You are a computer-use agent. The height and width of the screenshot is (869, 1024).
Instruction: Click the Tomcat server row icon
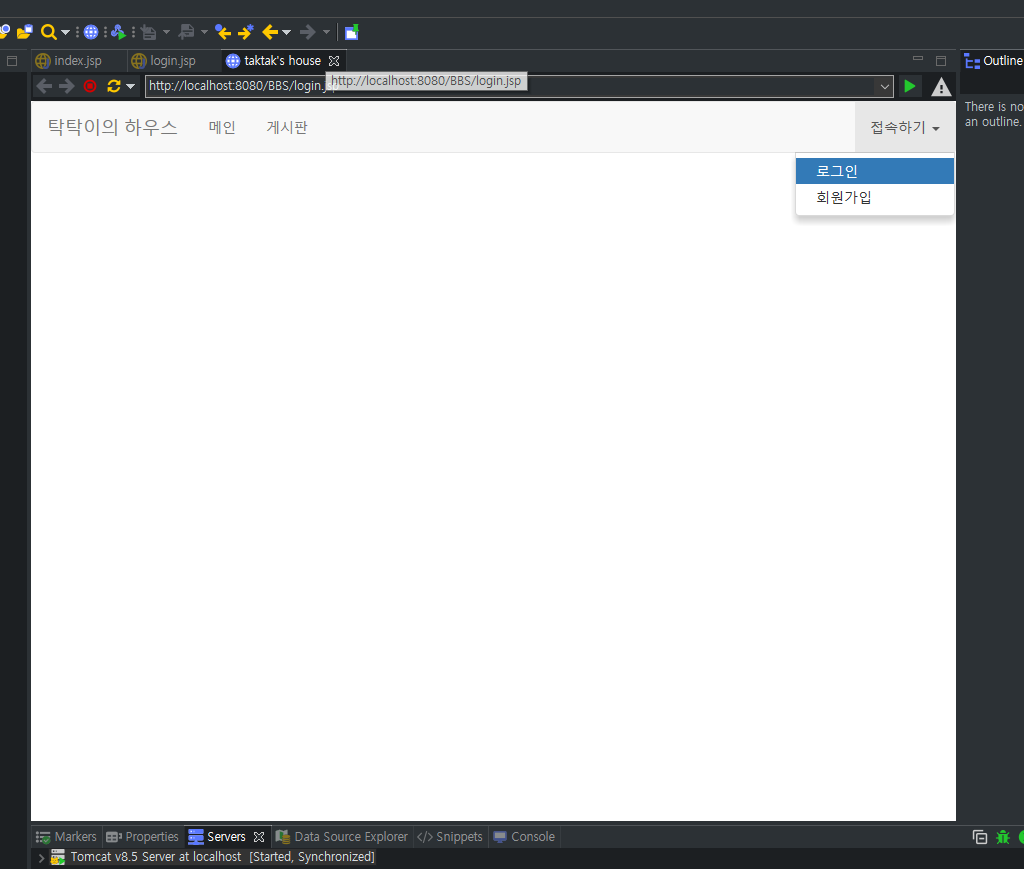tap(58, 857)
